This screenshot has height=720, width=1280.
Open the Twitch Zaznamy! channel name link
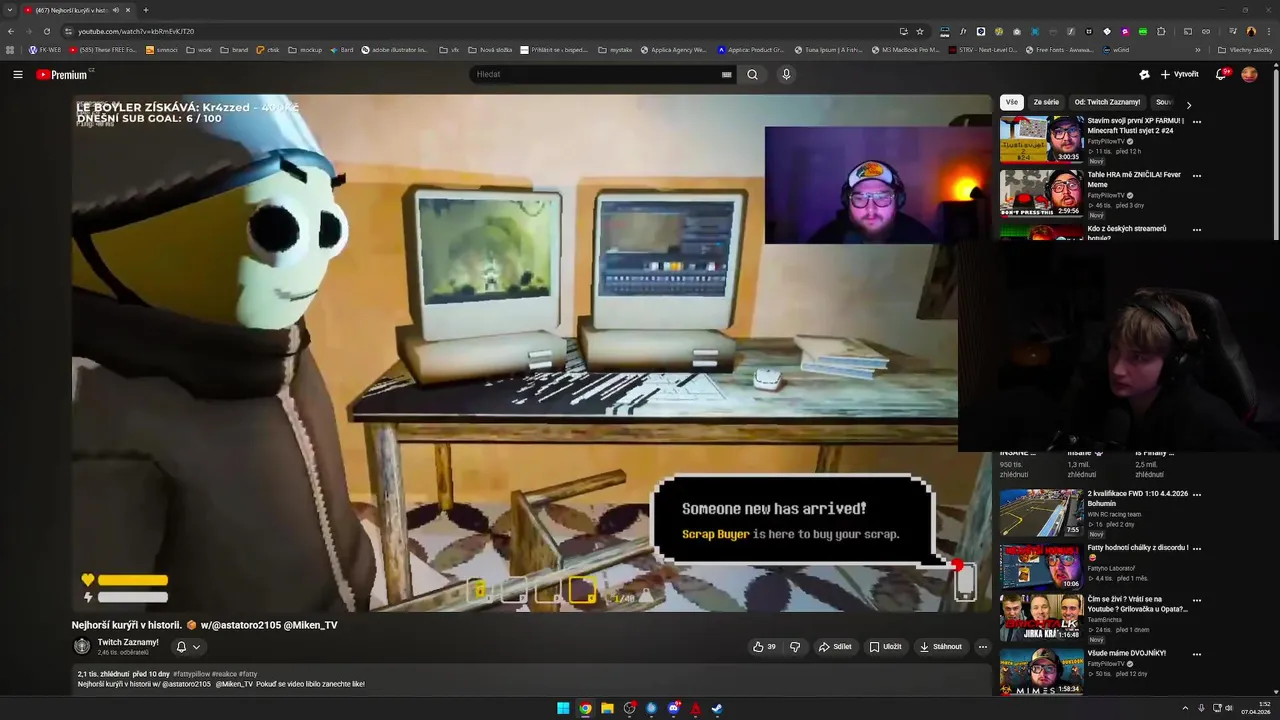128,642
